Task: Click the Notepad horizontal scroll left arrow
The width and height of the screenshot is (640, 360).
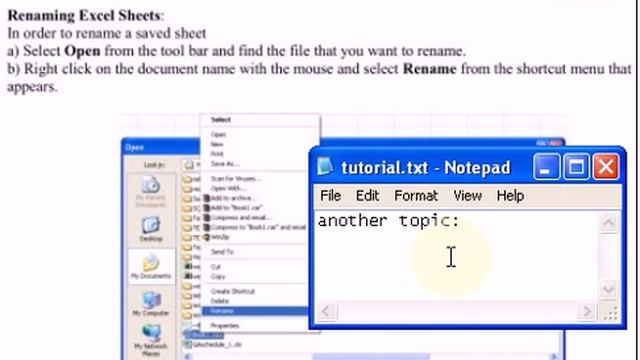Action: pyautogui.click(x=327, y=312)
